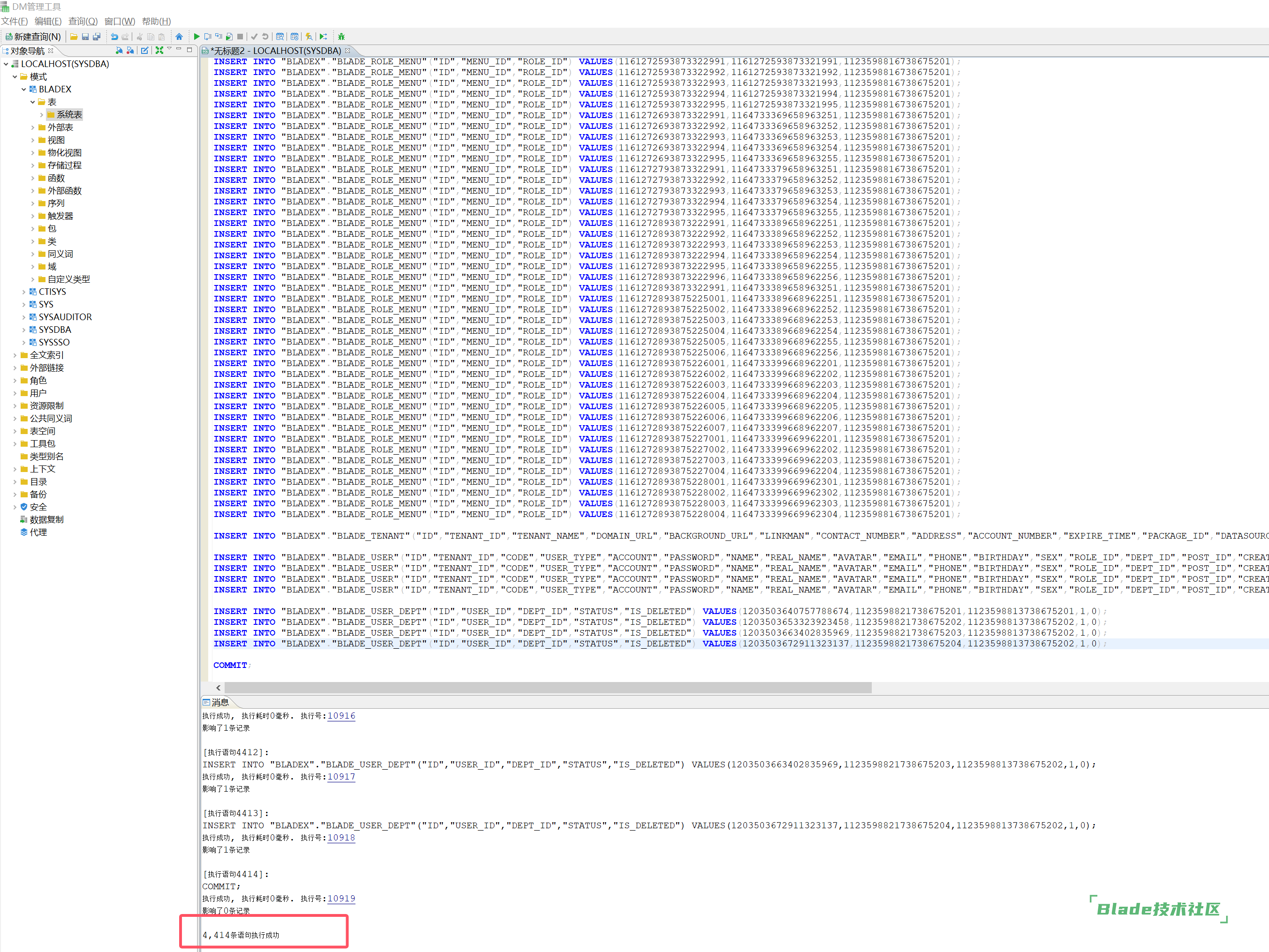1269x952 pixels.
Task: Close the 无标题2 editor tab
Action: pos(347,51)
